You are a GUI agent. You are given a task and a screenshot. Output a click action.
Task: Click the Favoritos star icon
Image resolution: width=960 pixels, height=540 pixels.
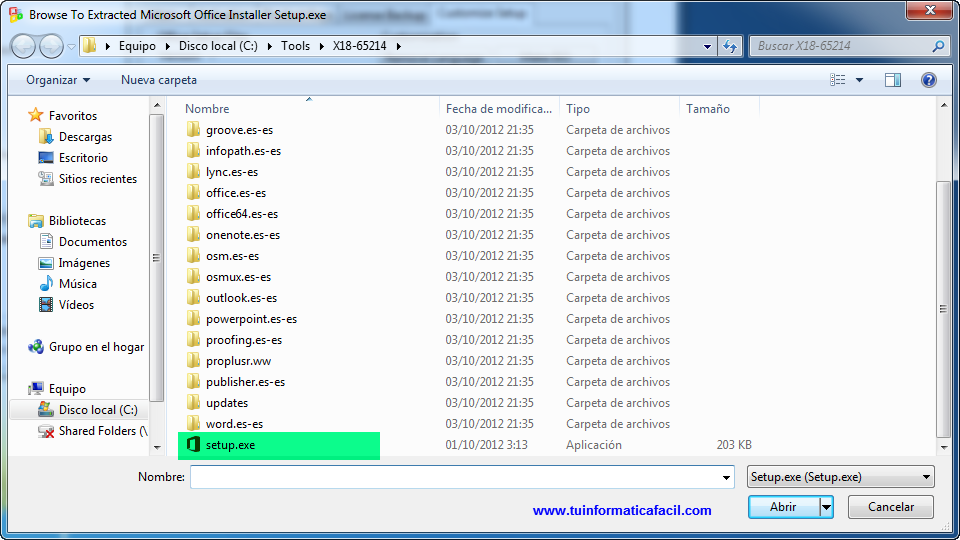tap(36, 115)
